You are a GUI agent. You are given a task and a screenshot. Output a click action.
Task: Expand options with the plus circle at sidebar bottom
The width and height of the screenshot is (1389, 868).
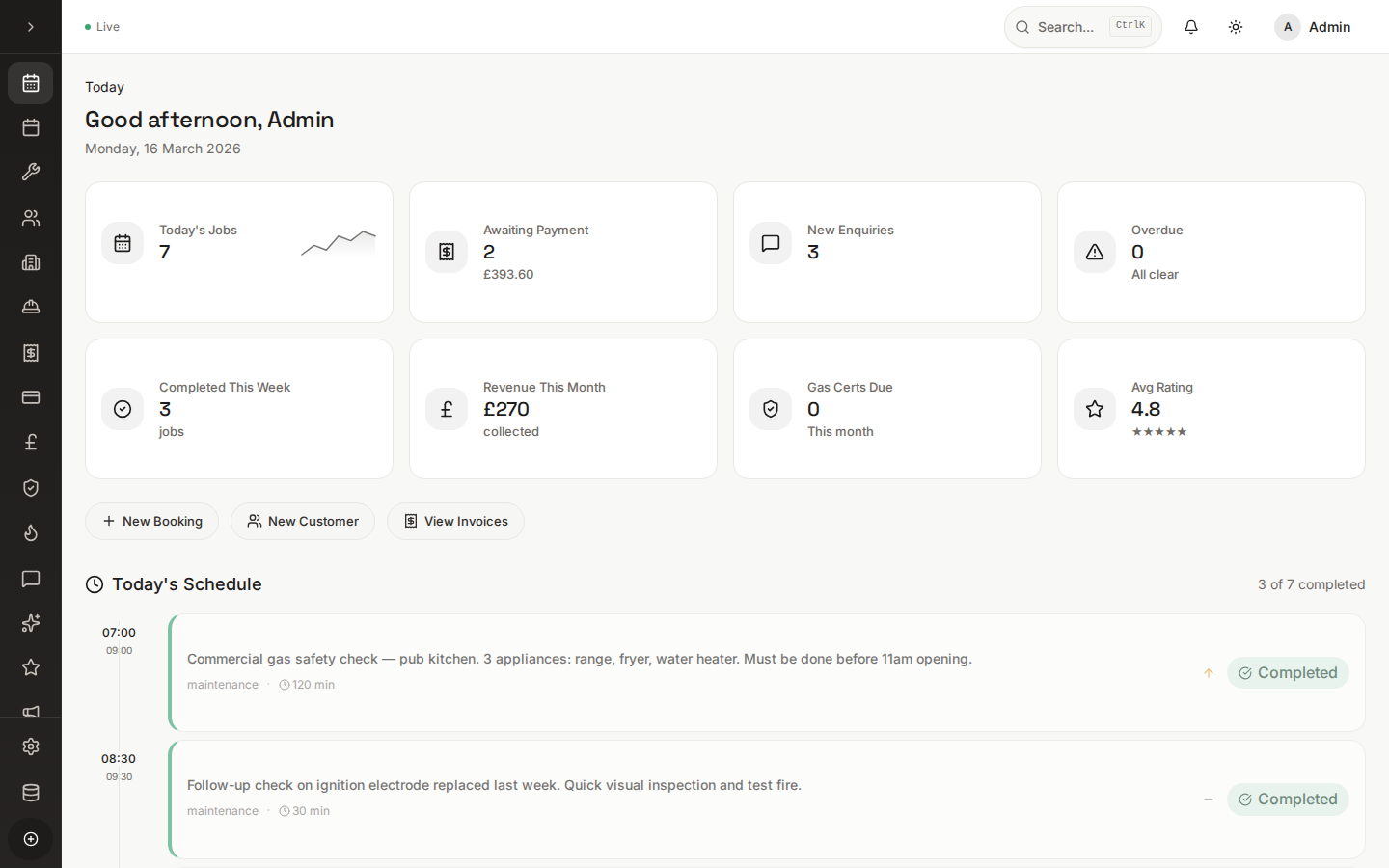[30, 839]
